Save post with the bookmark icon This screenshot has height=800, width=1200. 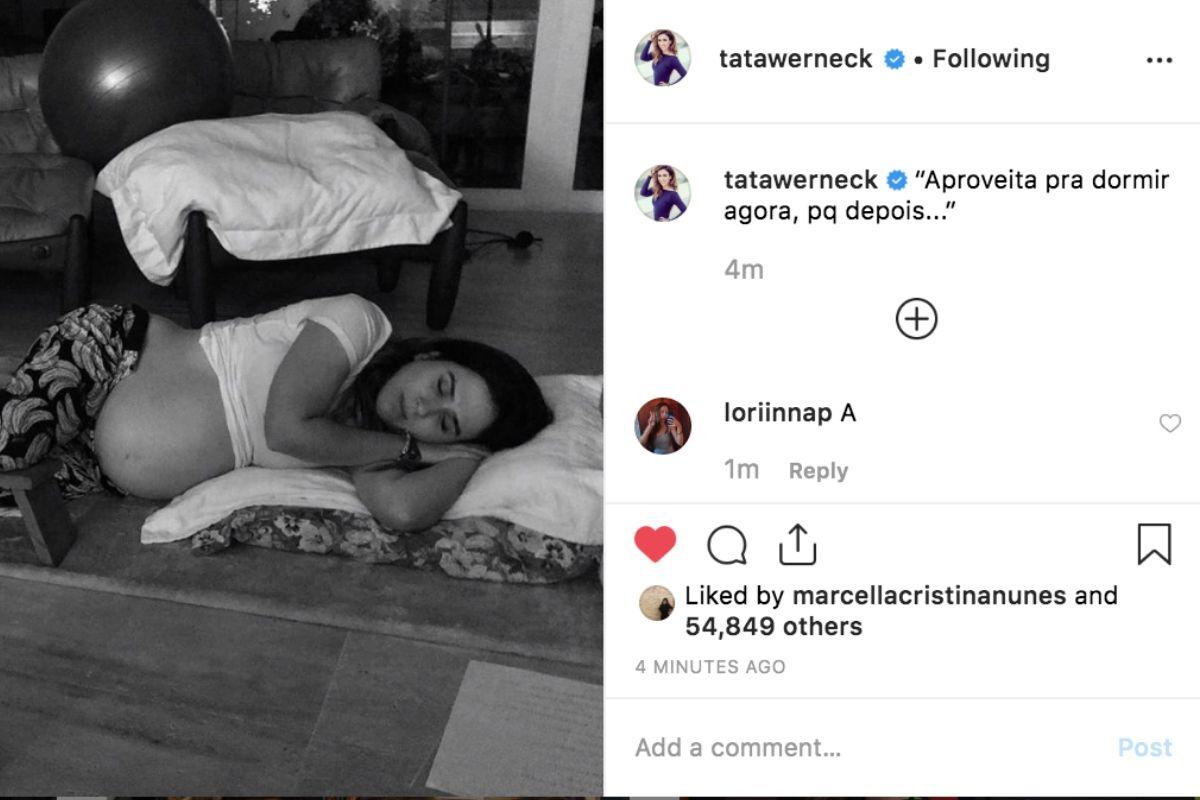[x=1154, y=544]
